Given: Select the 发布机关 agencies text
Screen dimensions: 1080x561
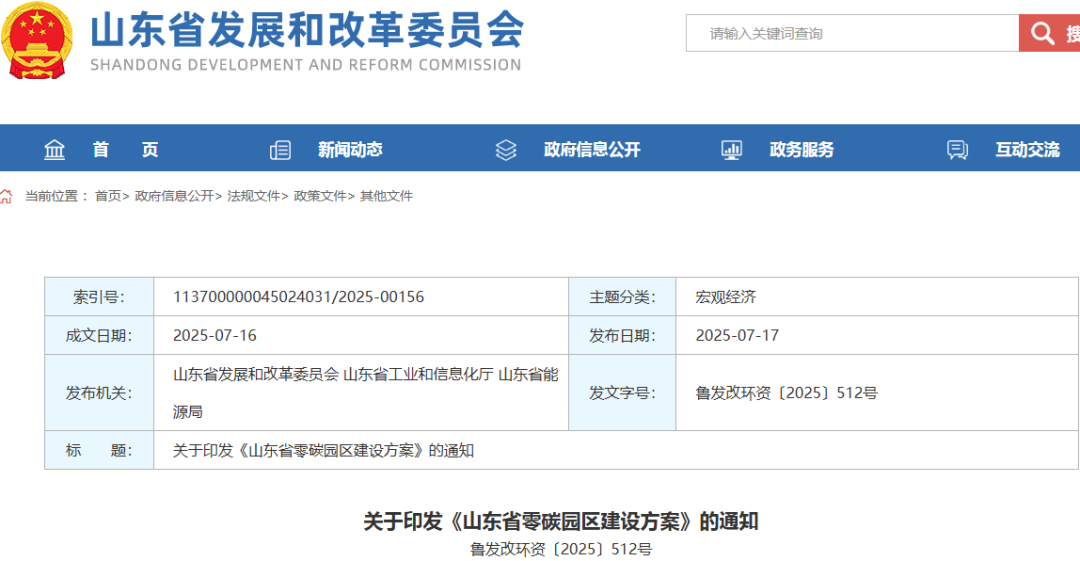Looking at the screenshot, I should pos(366,393).
